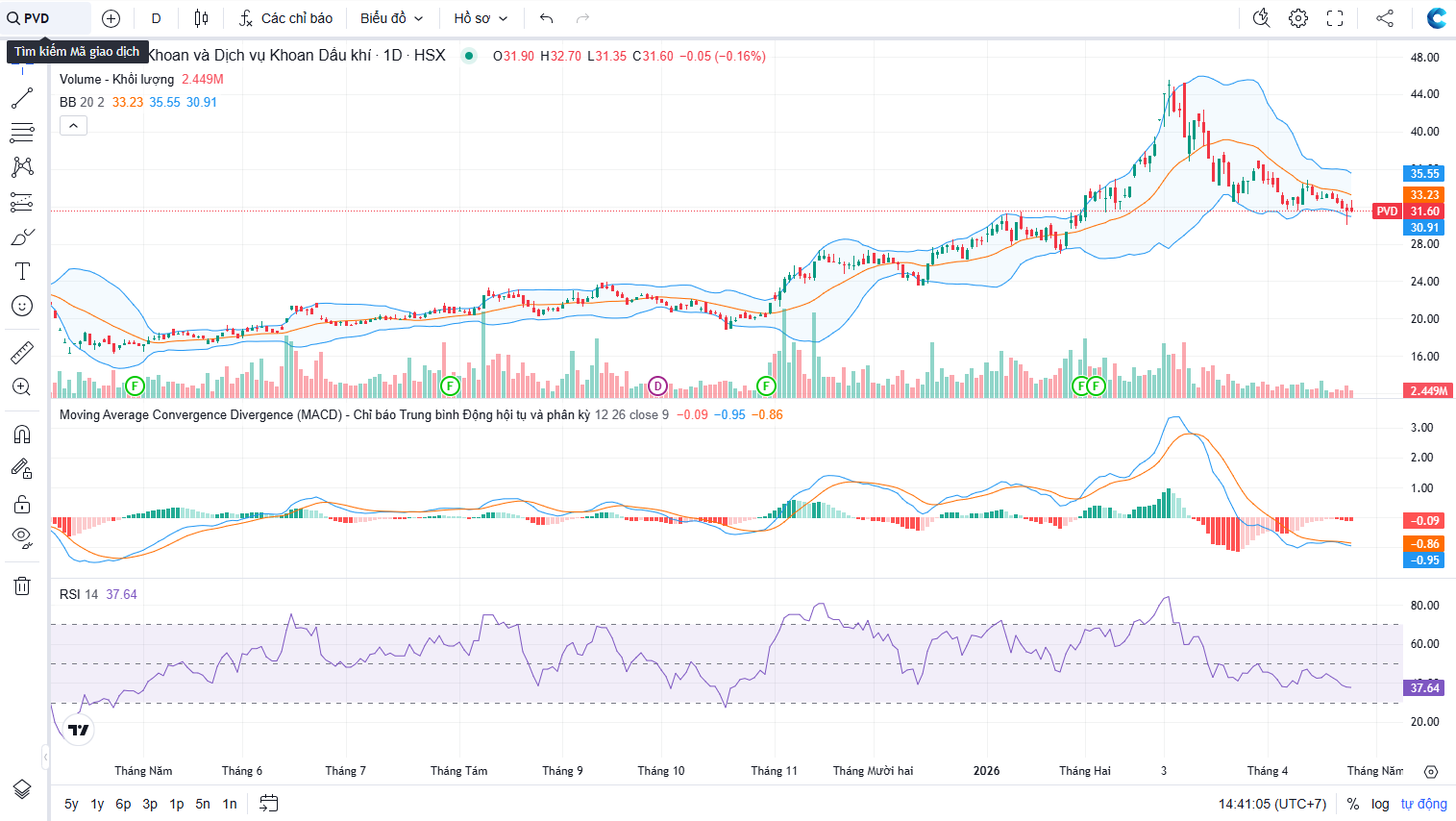
Task: Hide all drawings with eye icon
Action: tap(22, 536)
